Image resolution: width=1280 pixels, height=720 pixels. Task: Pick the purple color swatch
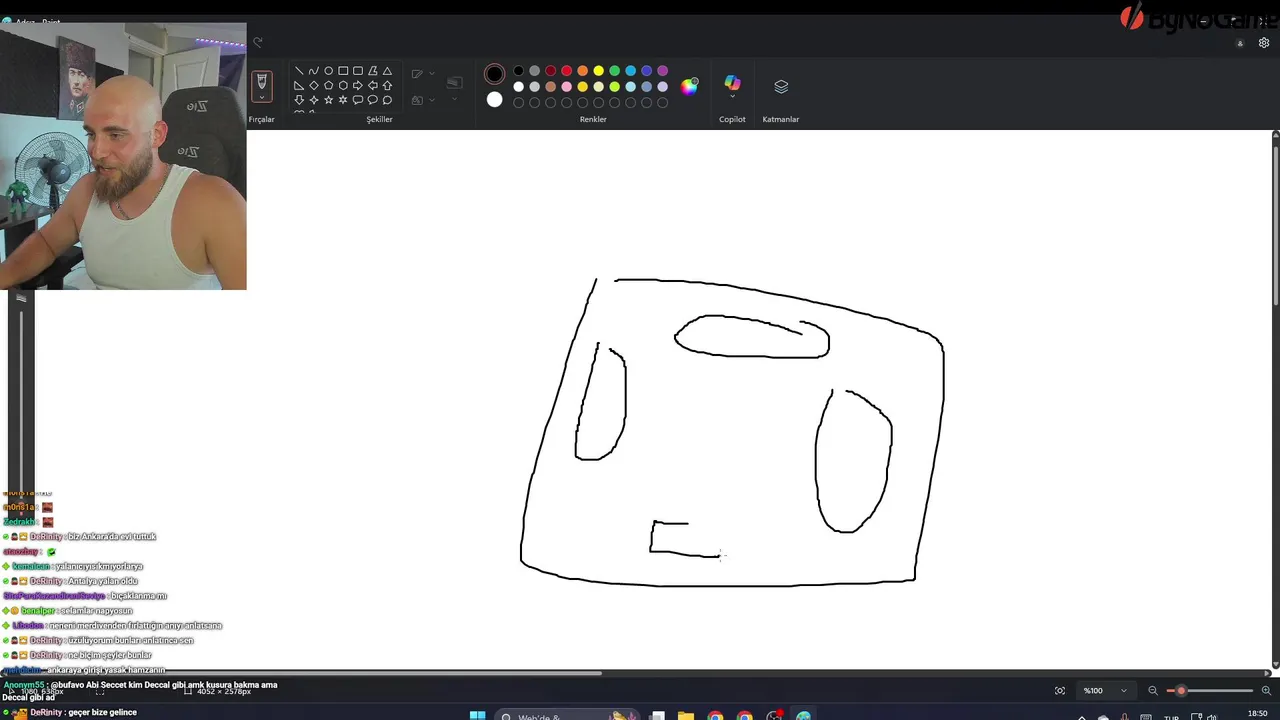point(662,71)
